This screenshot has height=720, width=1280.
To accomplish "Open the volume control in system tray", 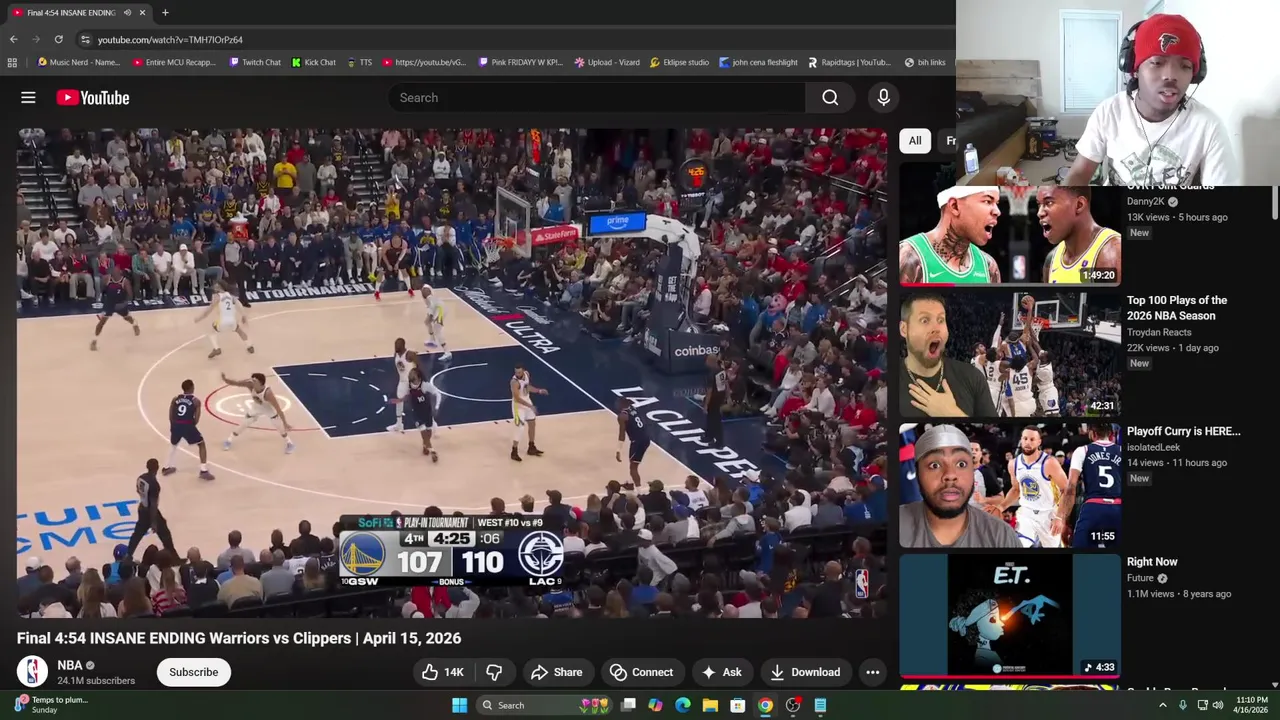I will tap(1217, 705).
